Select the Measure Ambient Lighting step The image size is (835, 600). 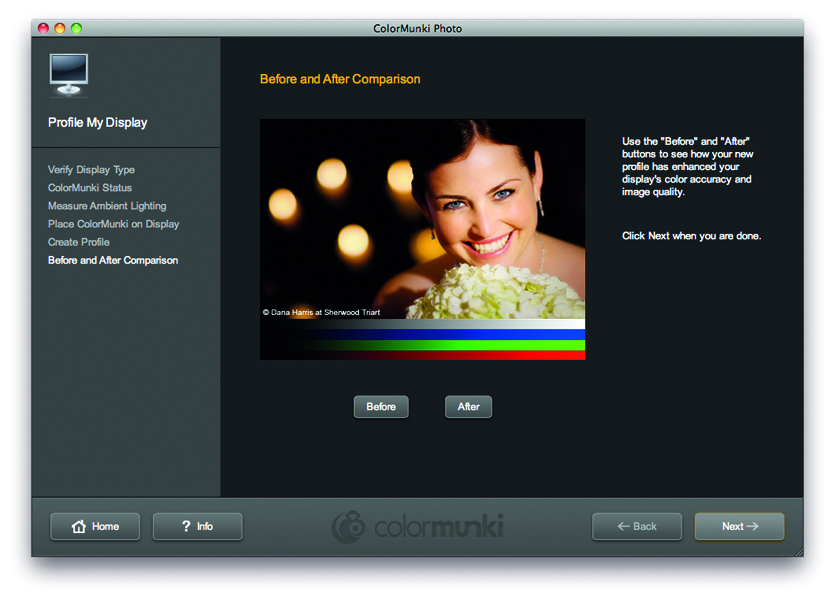click(107, 206)
